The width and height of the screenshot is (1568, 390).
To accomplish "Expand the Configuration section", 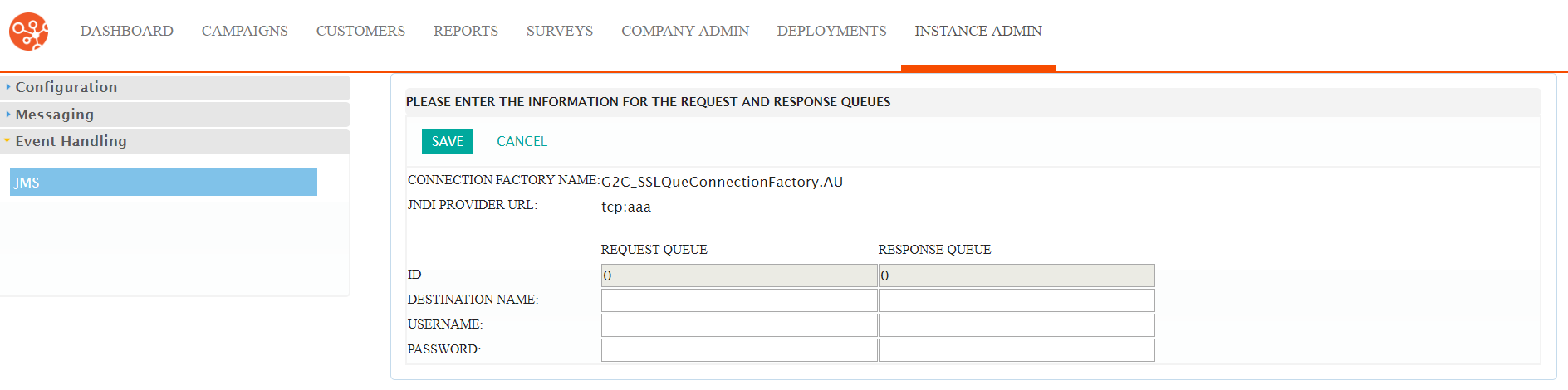I will click(x=174, y=87).
